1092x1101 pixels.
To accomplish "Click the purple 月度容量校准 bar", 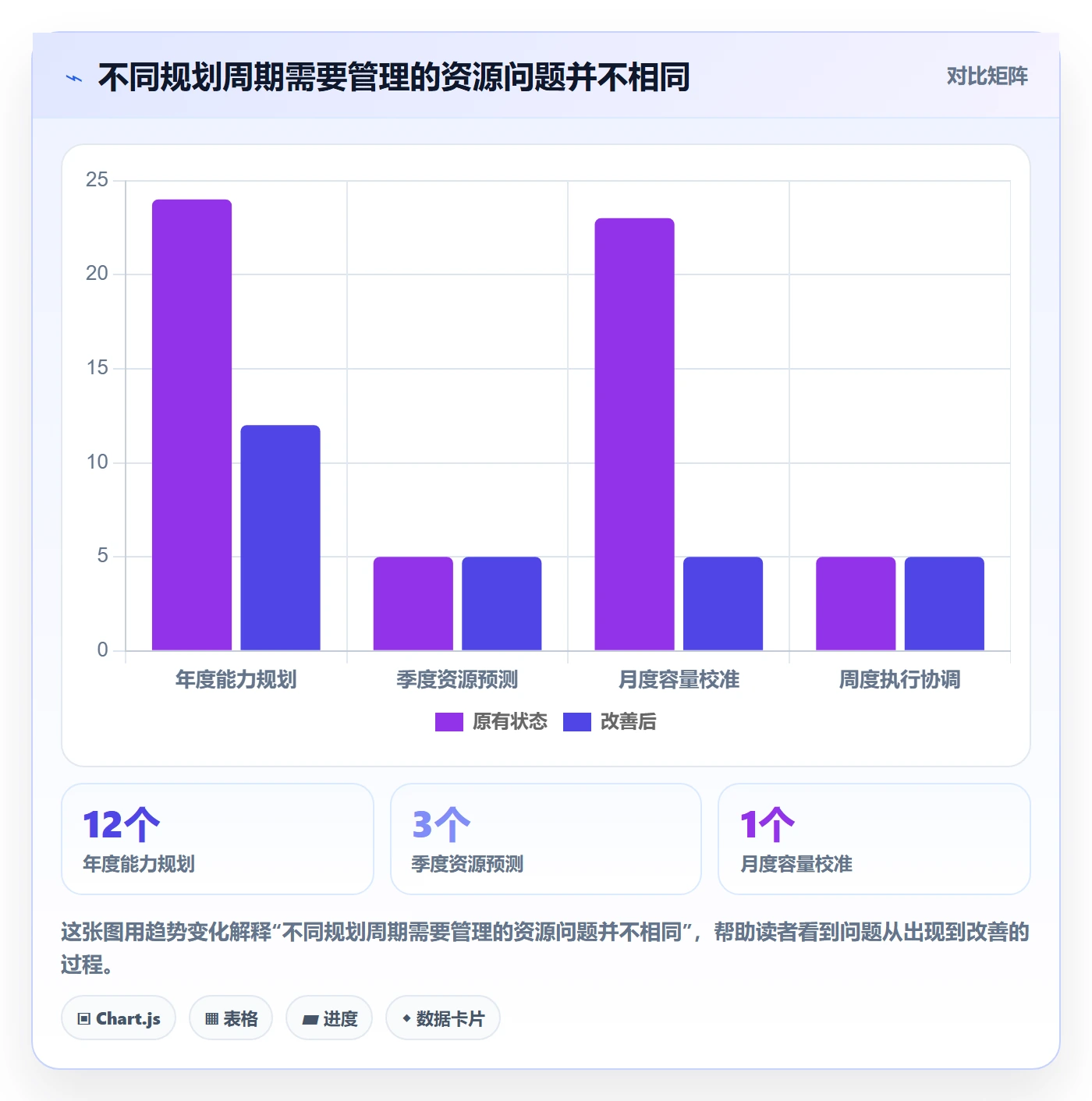I will [634, 434].
